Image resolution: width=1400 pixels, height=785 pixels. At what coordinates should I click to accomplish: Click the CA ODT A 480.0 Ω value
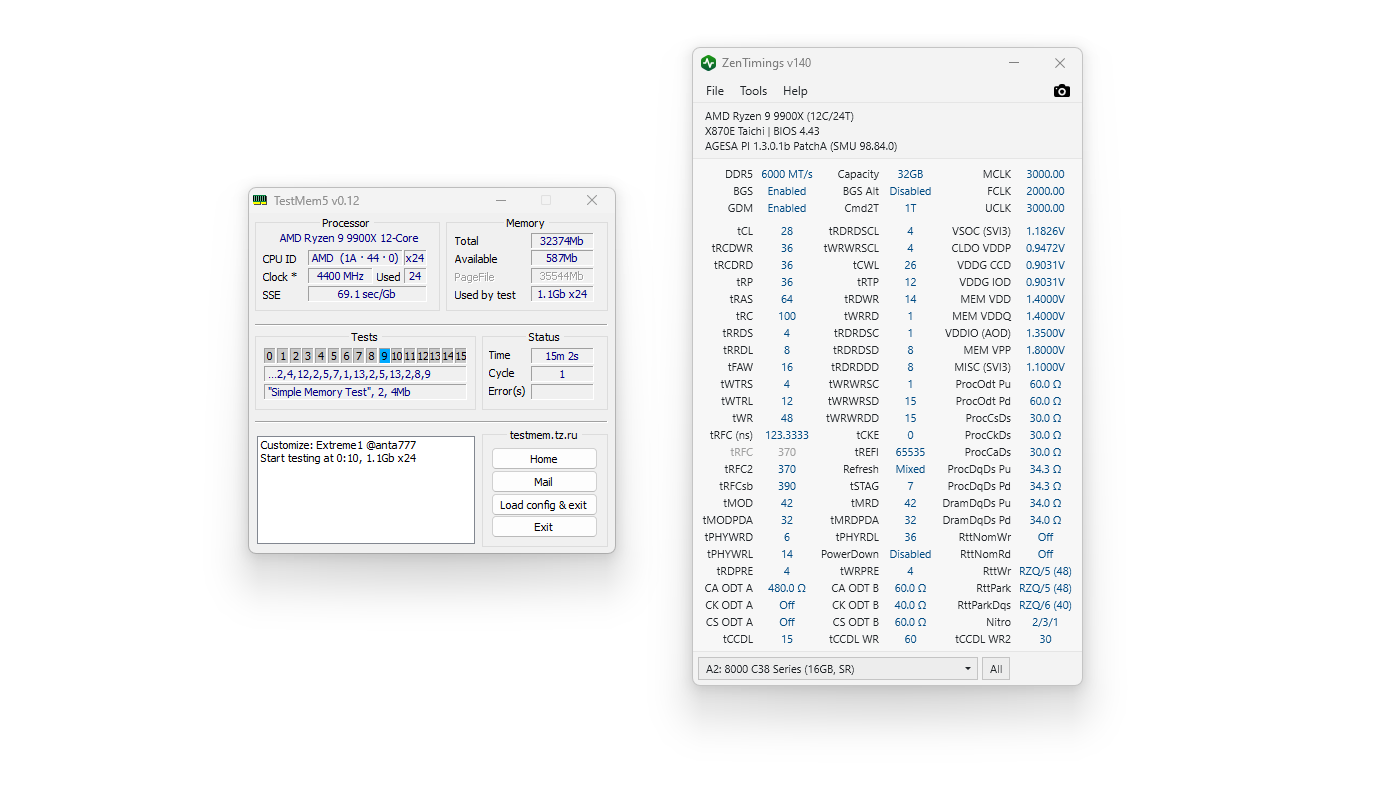pyautogui.click(x=787, y=588)
